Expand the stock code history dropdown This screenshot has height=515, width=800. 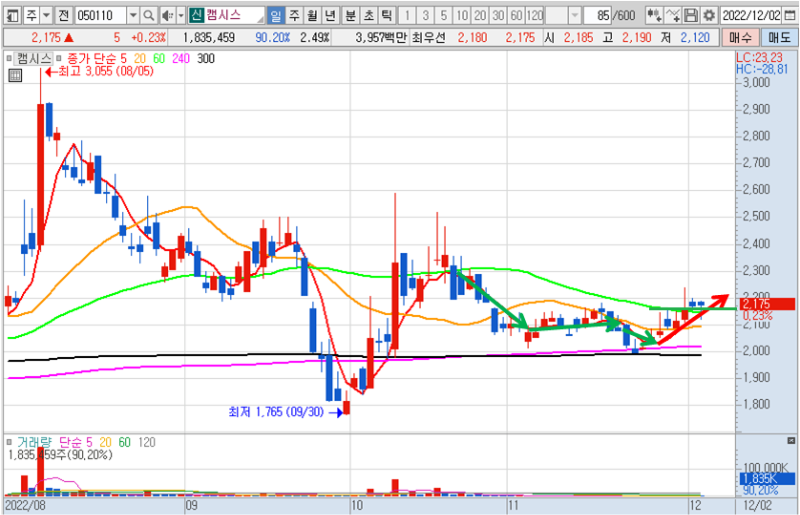click(133, 16)
